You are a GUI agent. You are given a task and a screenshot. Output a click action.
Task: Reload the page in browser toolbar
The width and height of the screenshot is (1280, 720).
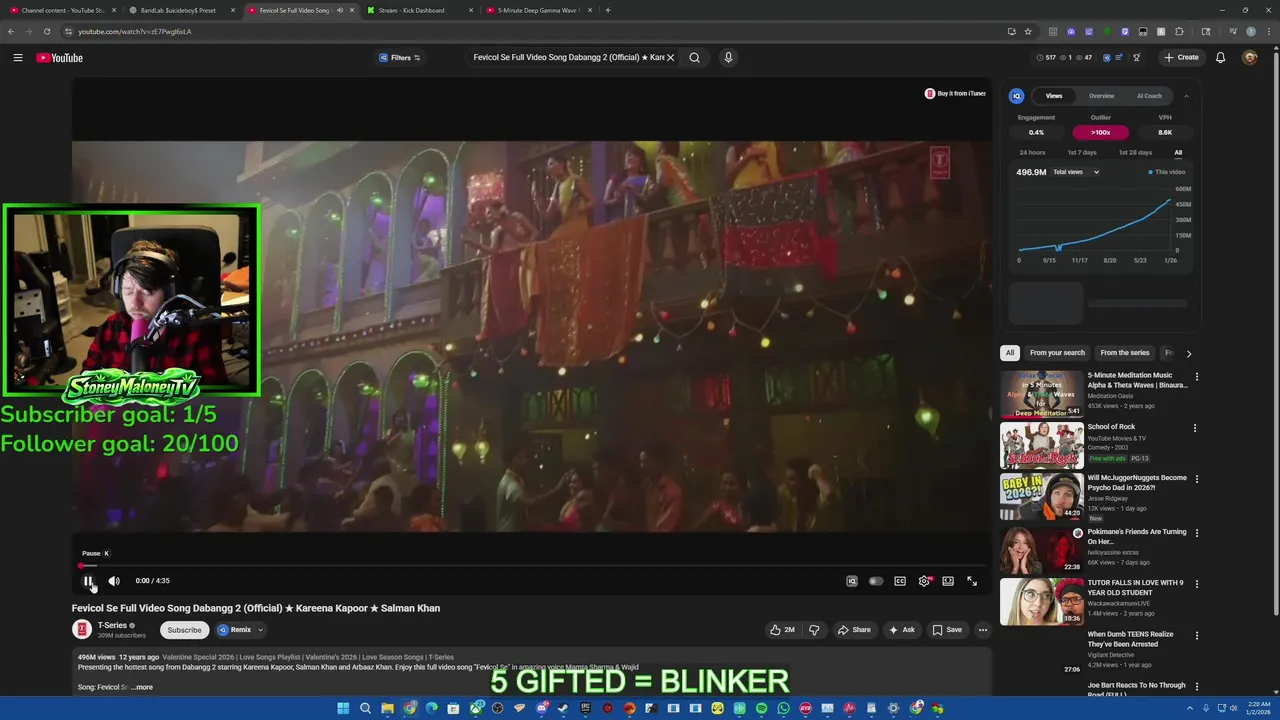click(46, 31)
